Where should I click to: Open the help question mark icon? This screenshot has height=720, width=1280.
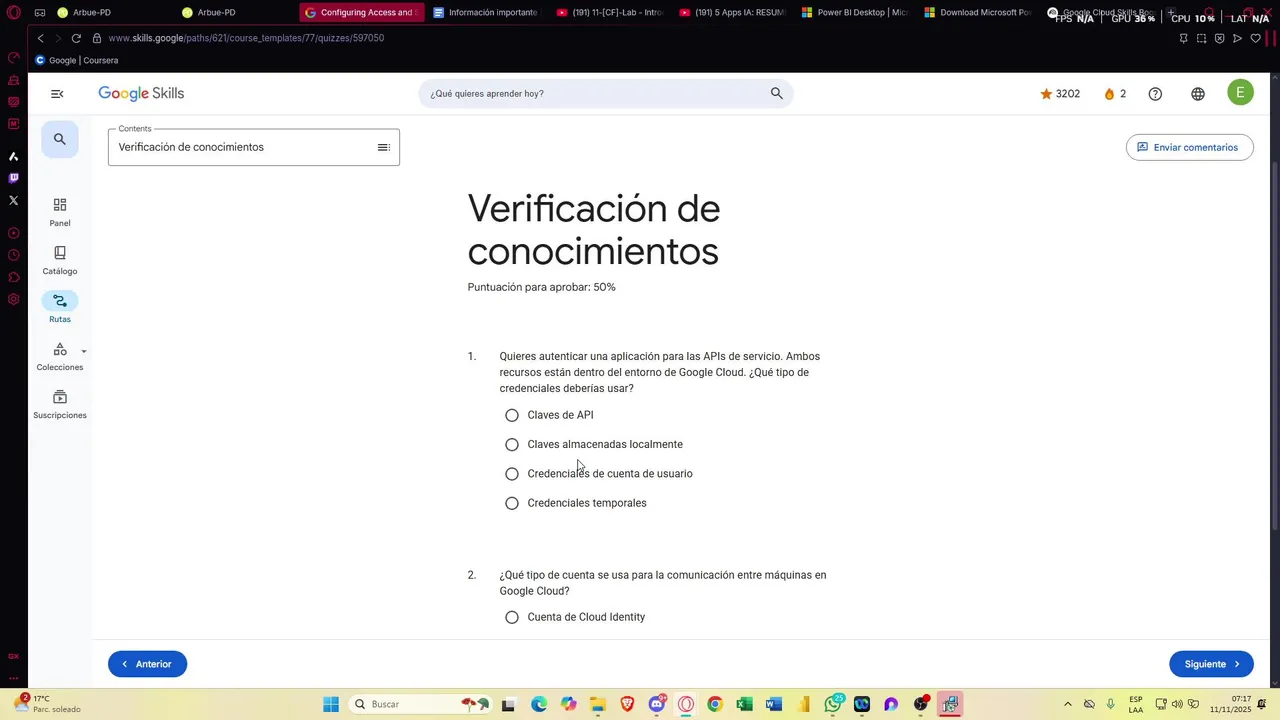coord(1155,94)
